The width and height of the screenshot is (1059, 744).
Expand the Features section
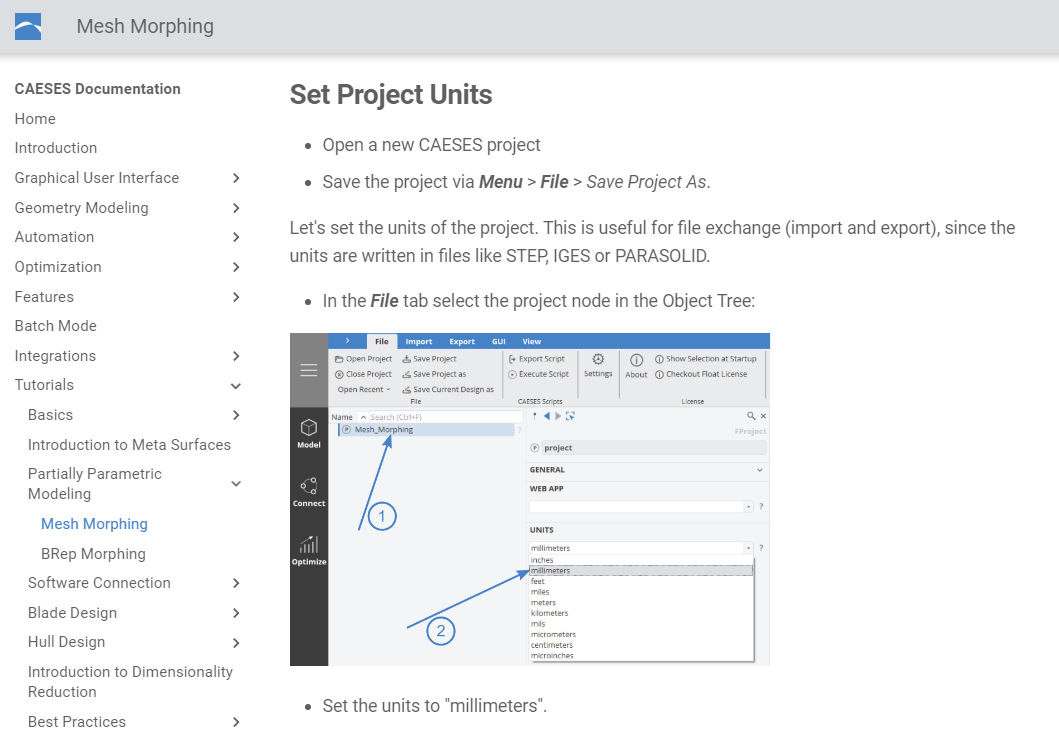coord(236,296)
